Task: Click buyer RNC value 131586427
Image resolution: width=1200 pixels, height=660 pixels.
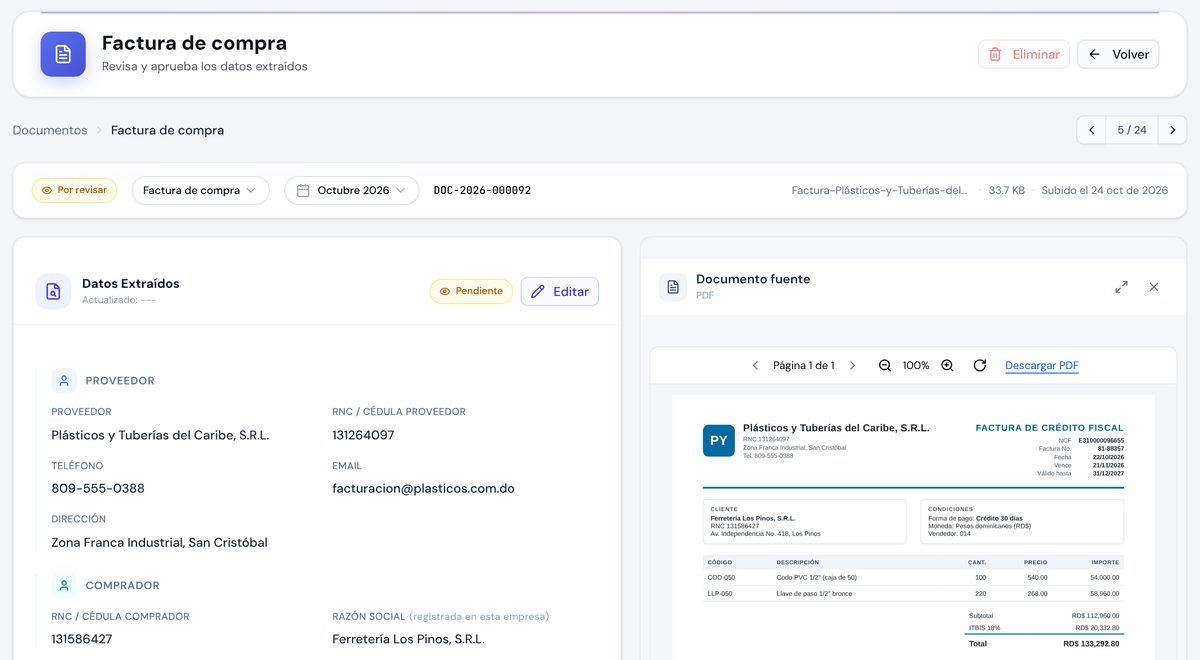Action: (x=82, y=639)
